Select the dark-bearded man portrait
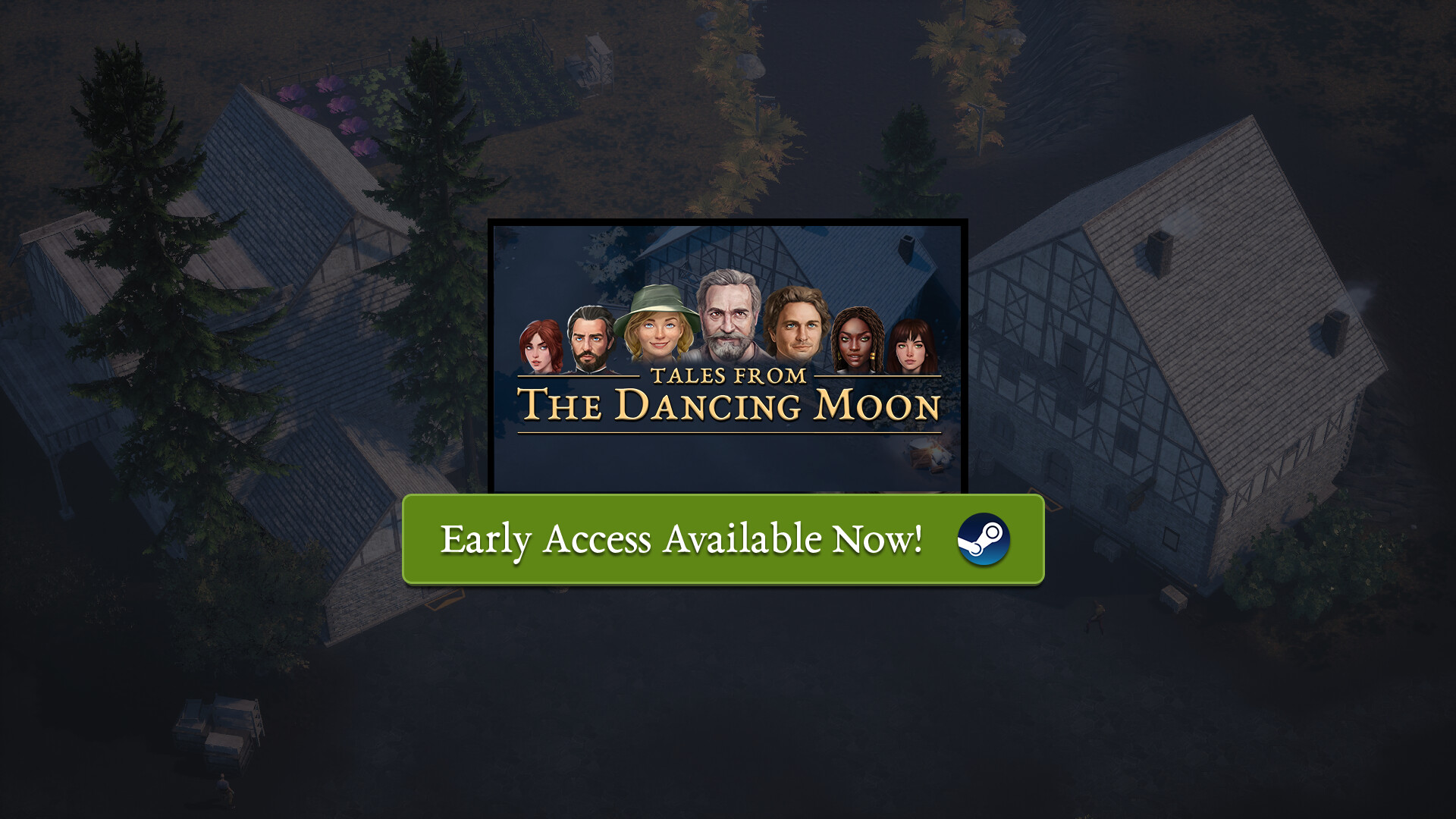1456x819 pixels. point(590,339)
